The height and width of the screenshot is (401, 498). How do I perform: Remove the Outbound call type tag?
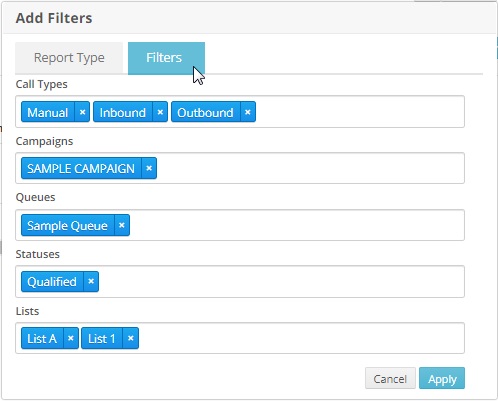click(x=248, y=112)
